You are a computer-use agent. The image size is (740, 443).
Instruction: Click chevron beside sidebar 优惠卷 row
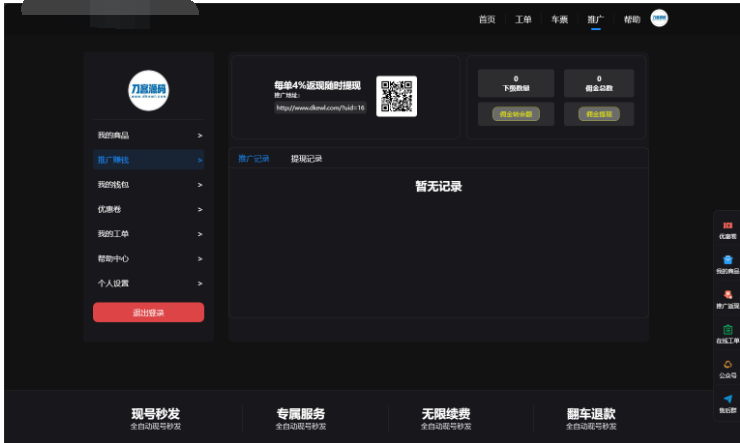point(200,209)
